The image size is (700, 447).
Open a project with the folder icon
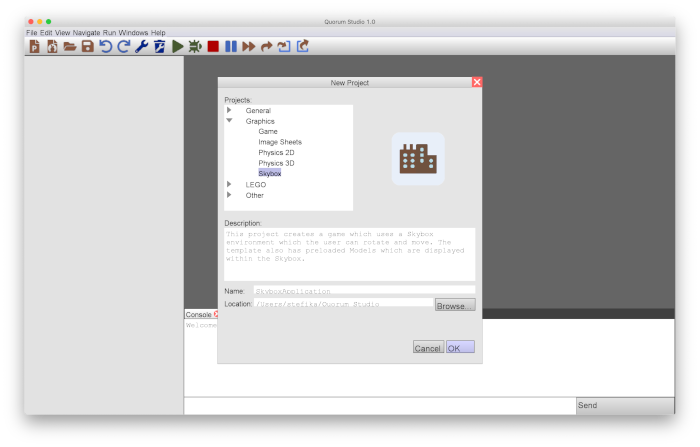pyautogui.click(x=70, y=46)
